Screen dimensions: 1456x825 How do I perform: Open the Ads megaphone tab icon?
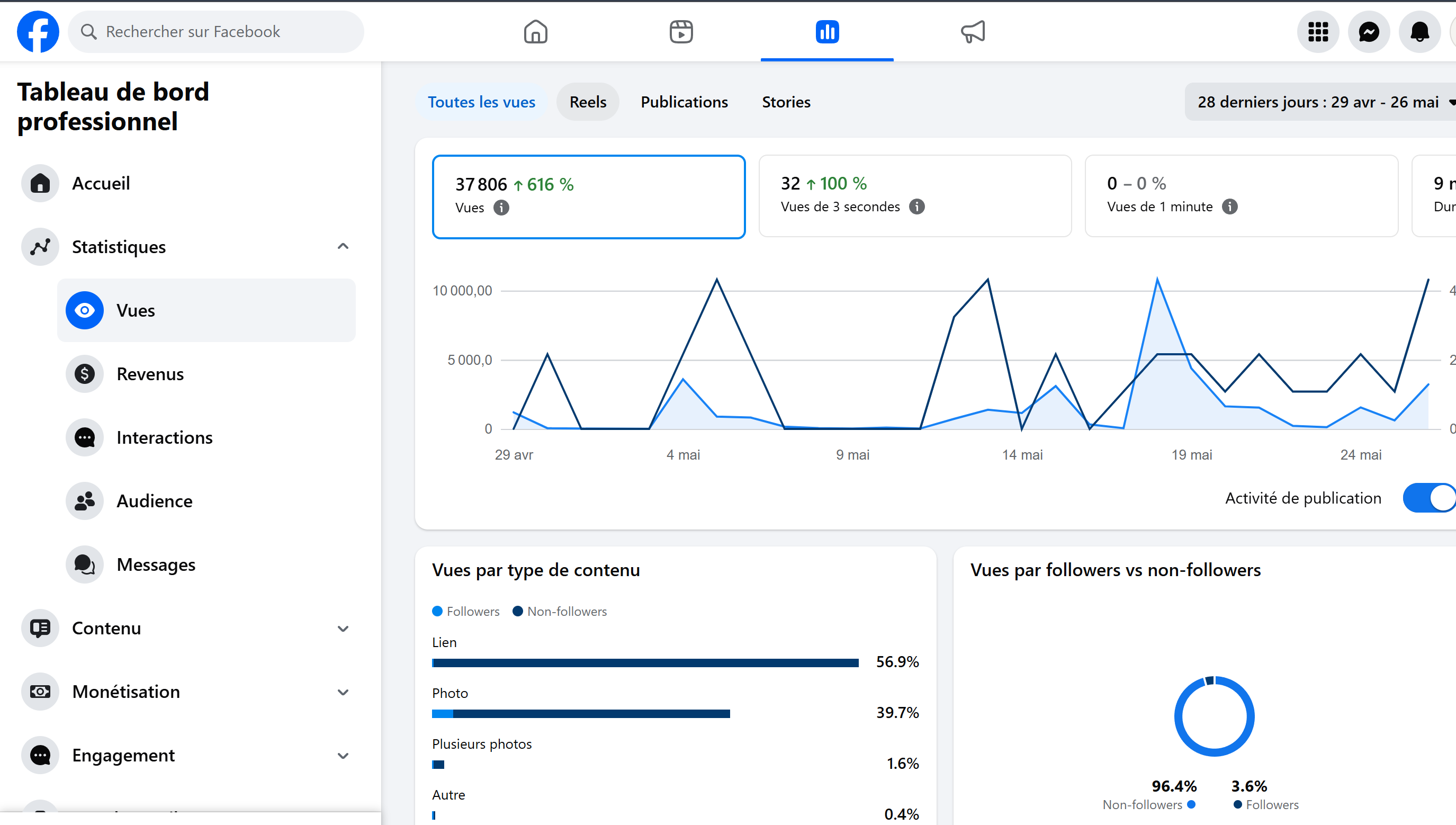[973, 32]
